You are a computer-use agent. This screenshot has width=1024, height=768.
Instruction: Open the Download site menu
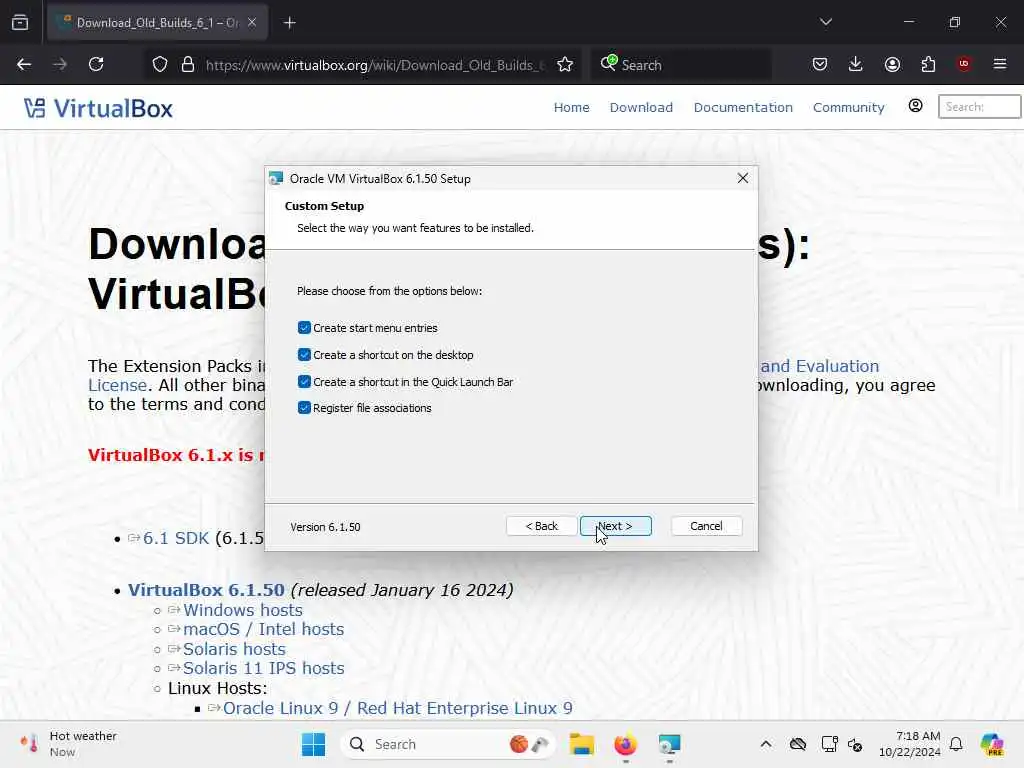[641, 108]
